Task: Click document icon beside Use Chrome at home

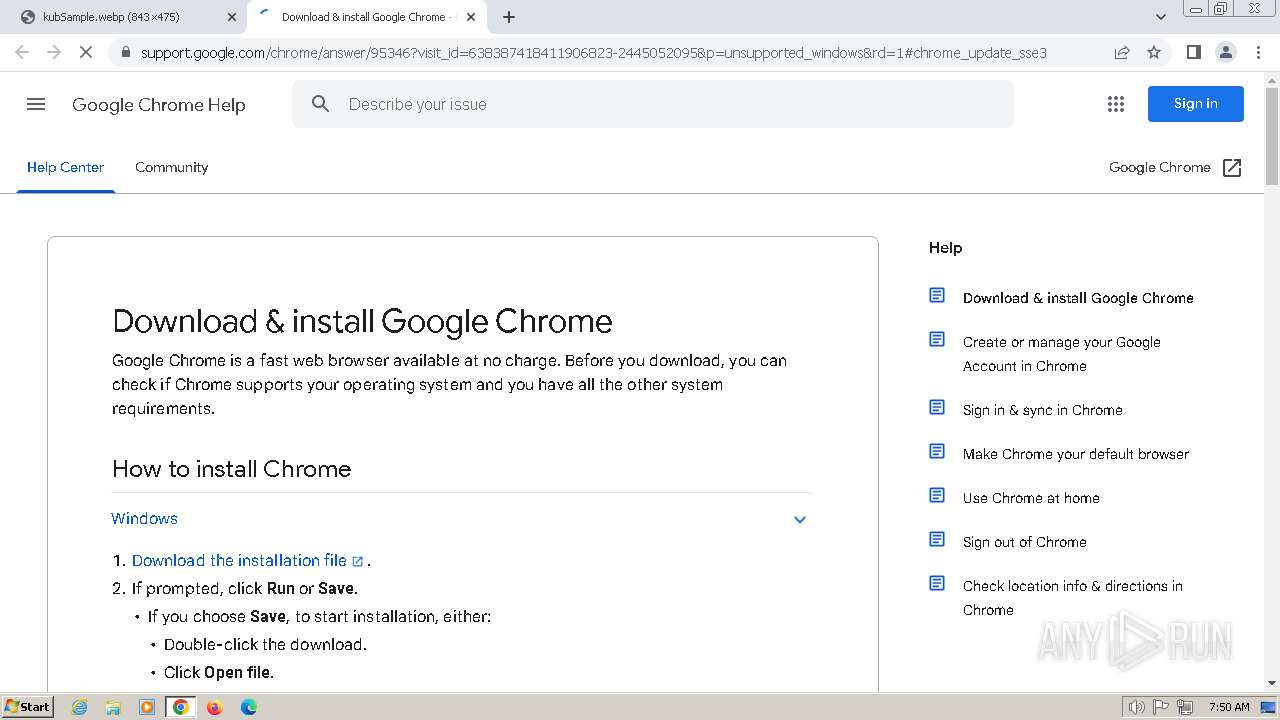Action: click(x=937, y=495)
